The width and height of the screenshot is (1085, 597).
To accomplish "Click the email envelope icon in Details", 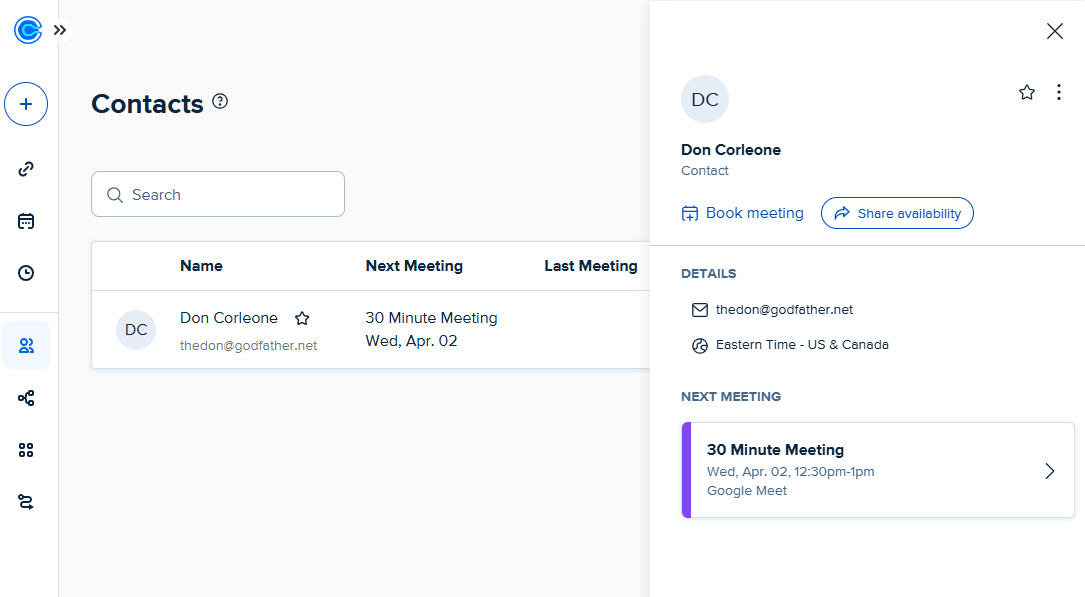I will click(700, 310).
